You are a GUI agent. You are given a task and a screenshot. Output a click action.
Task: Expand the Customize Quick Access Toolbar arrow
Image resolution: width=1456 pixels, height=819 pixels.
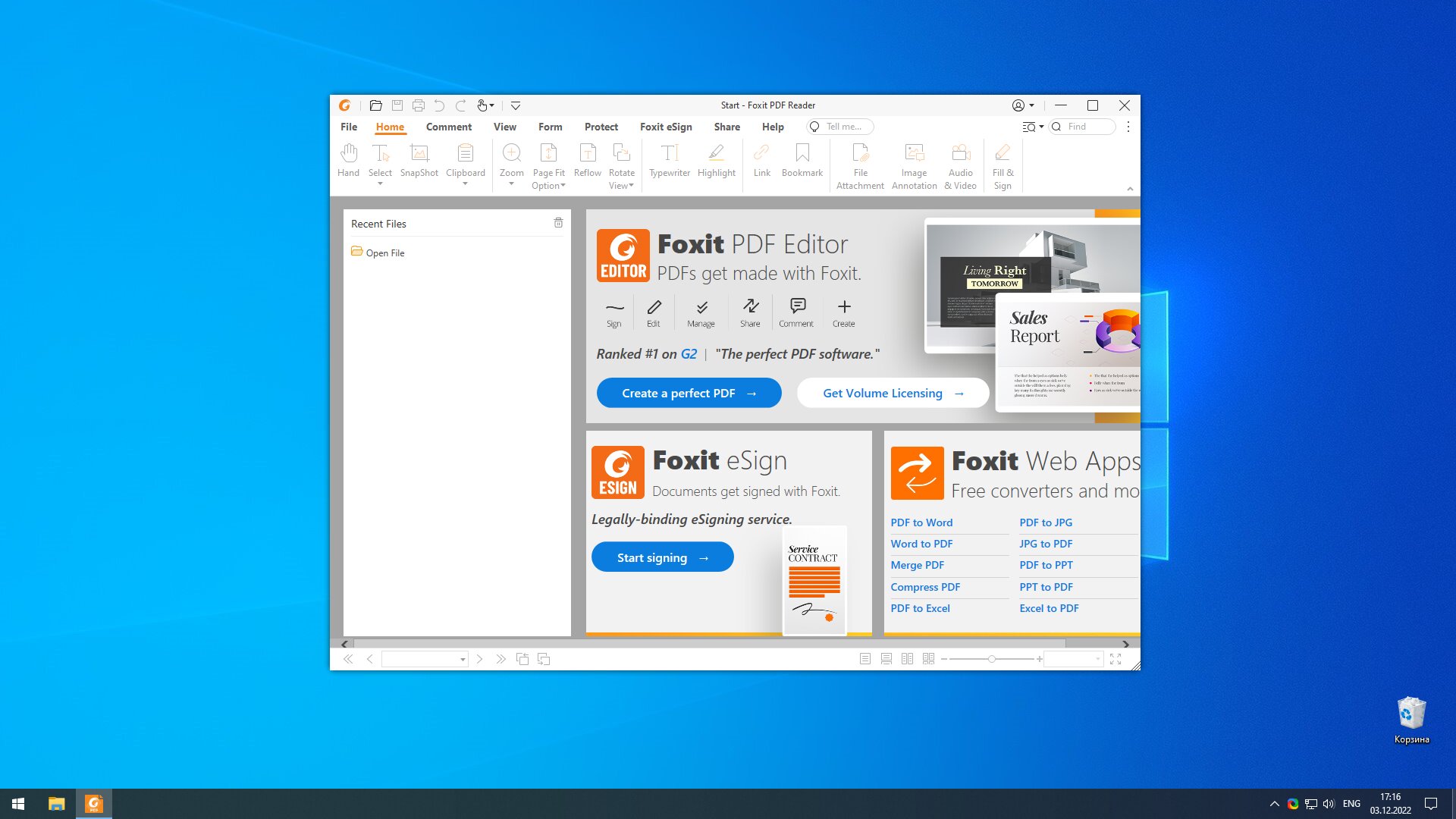[516, 105]
